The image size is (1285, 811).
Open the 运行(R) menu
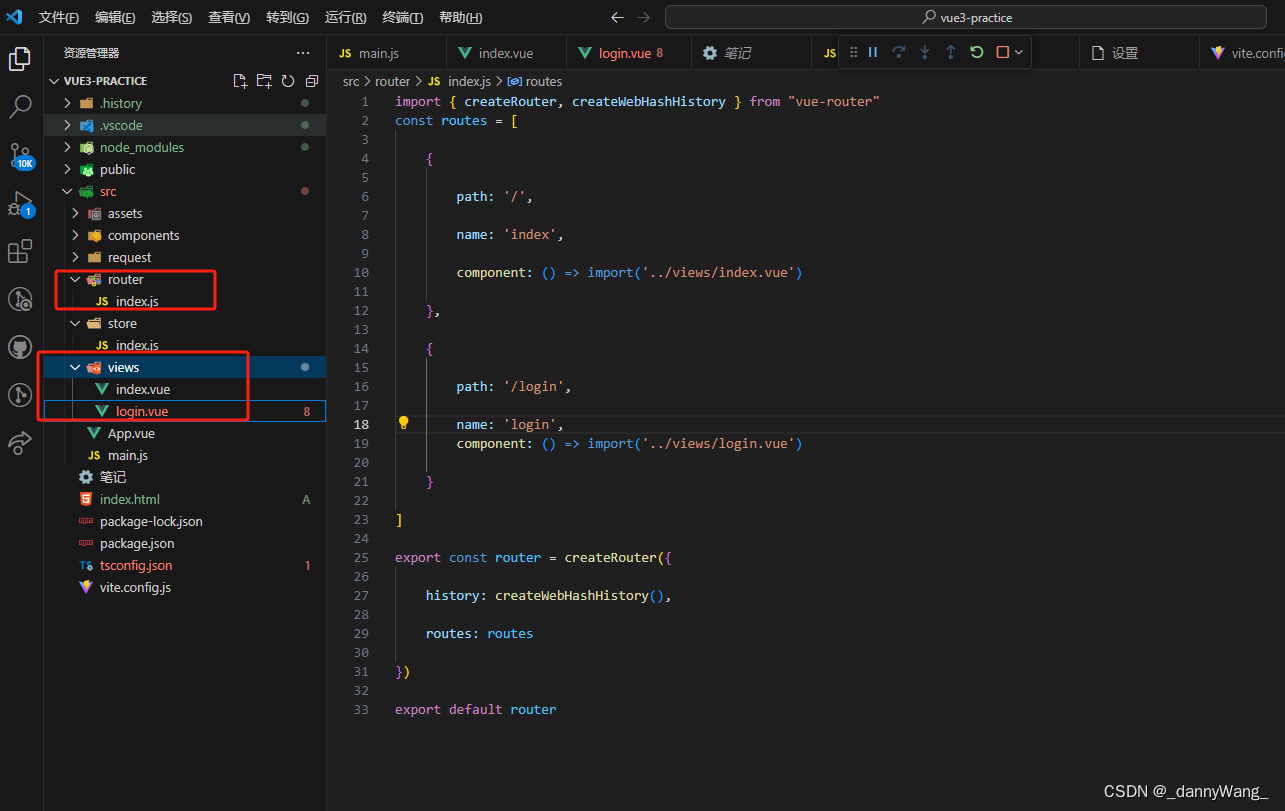[345, 17]
